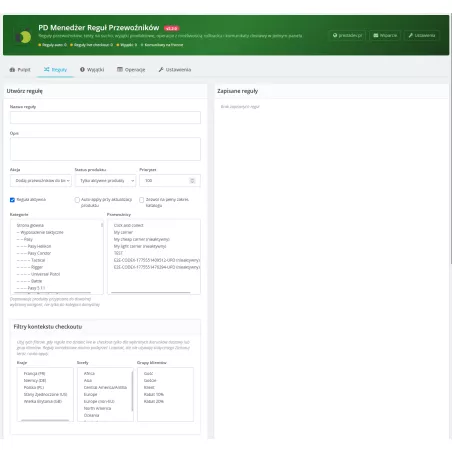
Task: Select 'My light carrier (nieaktywny)' carrier
Action: tap(140, 246)
